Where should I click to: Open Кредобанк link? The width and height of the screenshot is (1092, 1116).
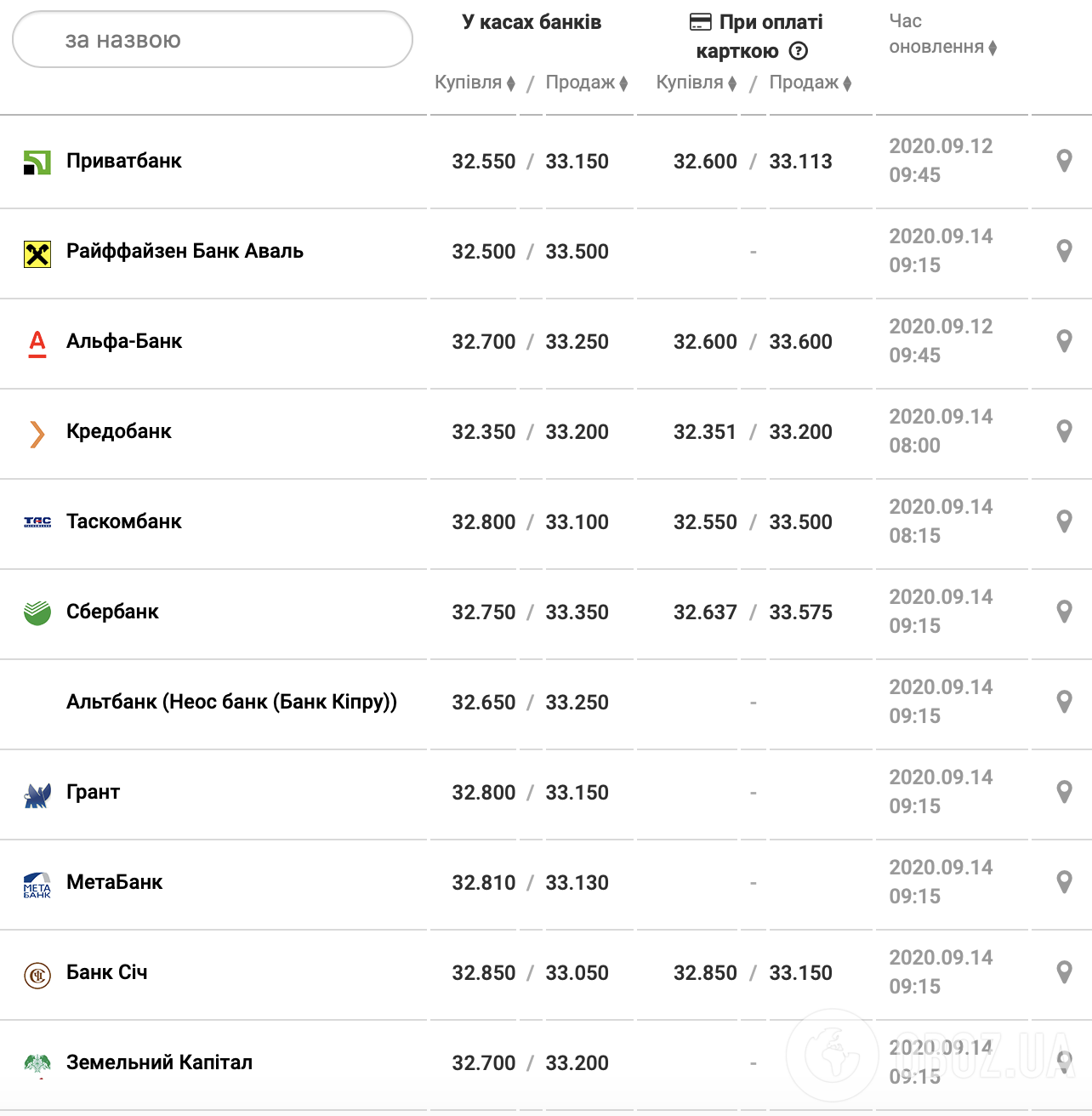coord(119,431)
